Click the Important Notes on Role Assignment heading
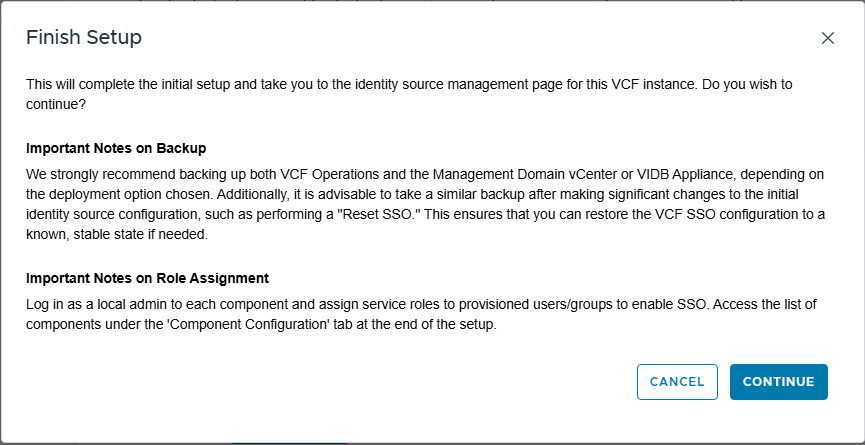The width and height of the screenshot is (865, 445). 148,278
